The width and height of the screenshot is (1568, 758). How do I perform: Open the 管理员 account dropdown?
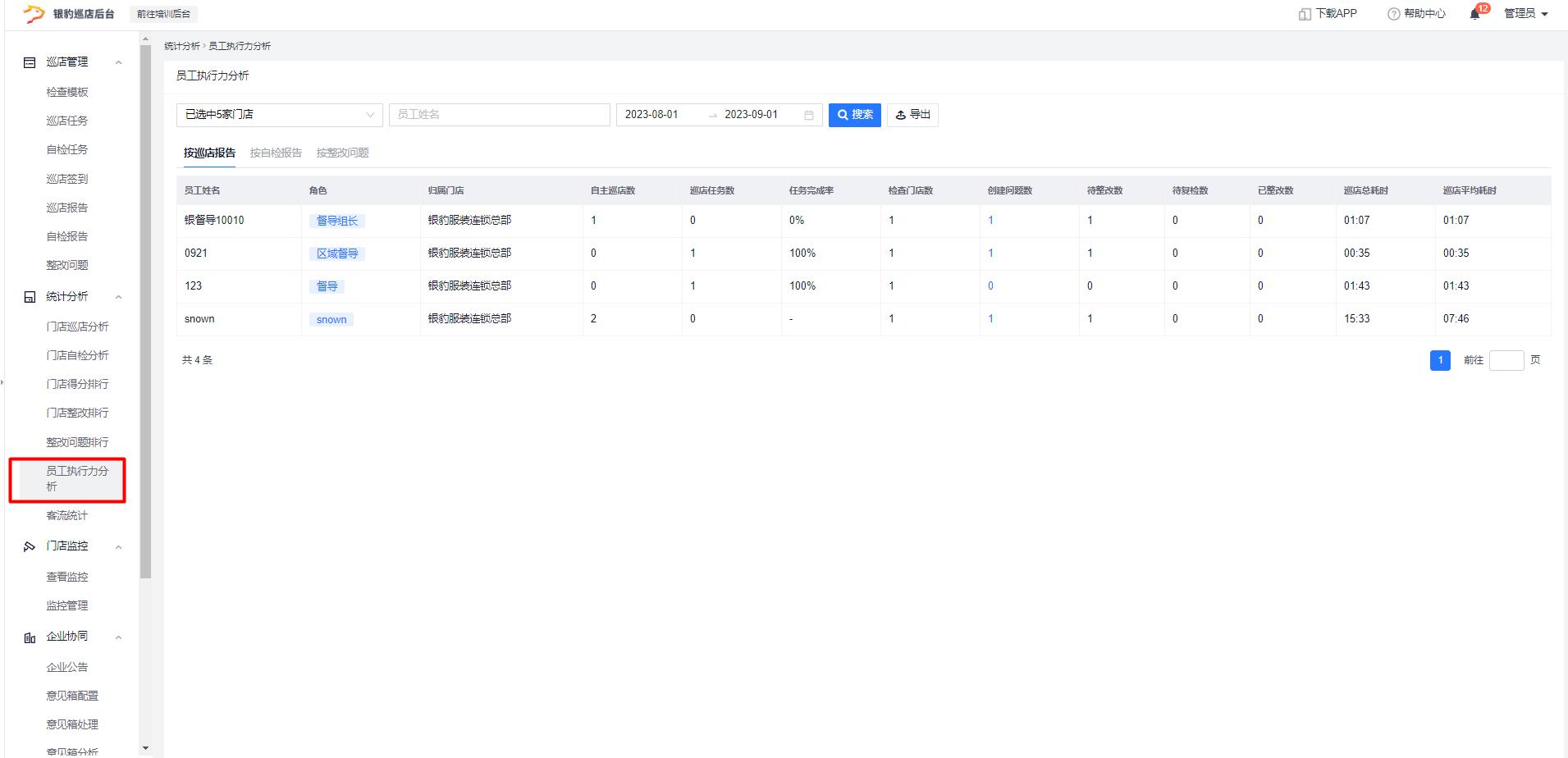[1525, 14]
